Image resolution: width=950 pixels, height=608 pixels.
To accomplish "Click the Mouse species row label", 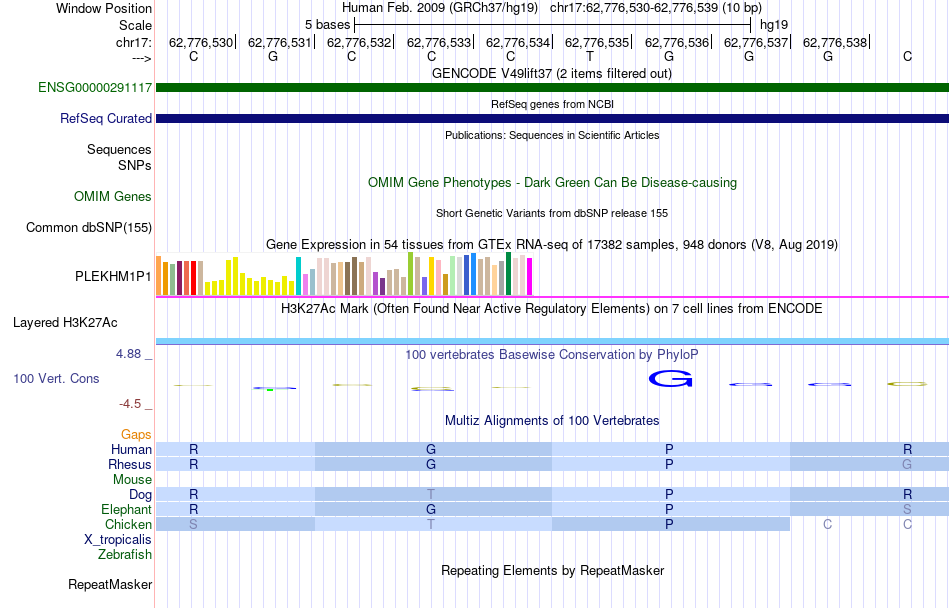I will click(x=132, y=480).
